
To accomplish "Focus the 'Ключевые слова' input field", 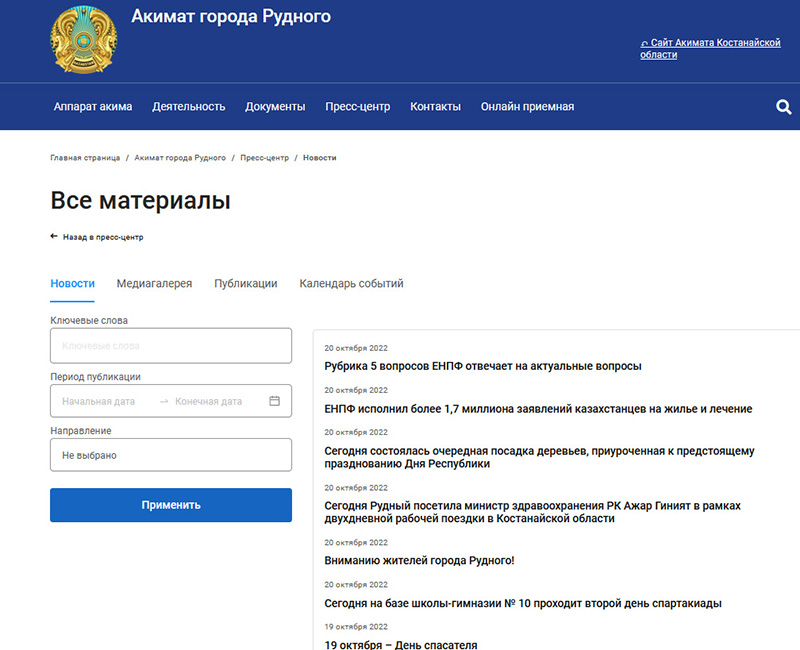I will [171, 345].
